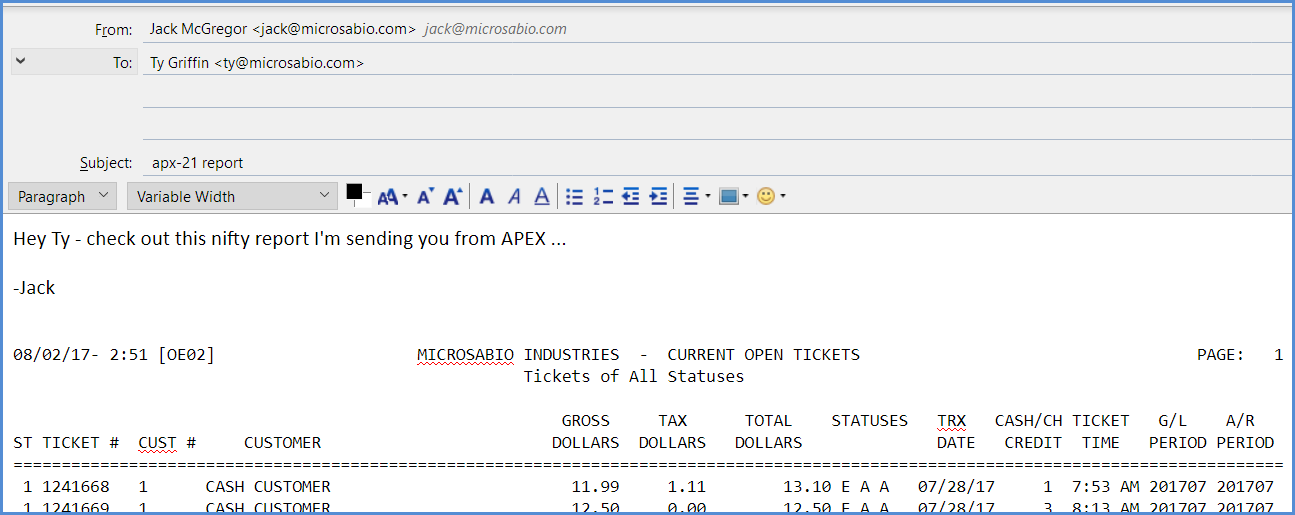Open the insert image/object menu
The image size is (1295, 515).
tap(733, 197)
